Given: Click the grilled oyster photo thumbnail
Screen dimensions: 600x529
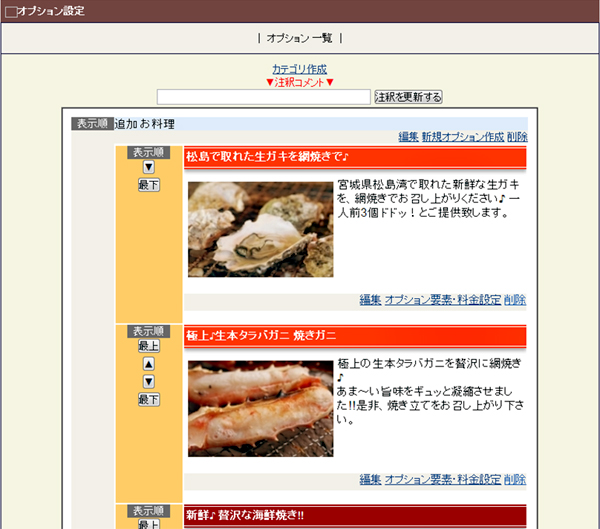Looking at the screenshot, I should [x=261, y=229].
